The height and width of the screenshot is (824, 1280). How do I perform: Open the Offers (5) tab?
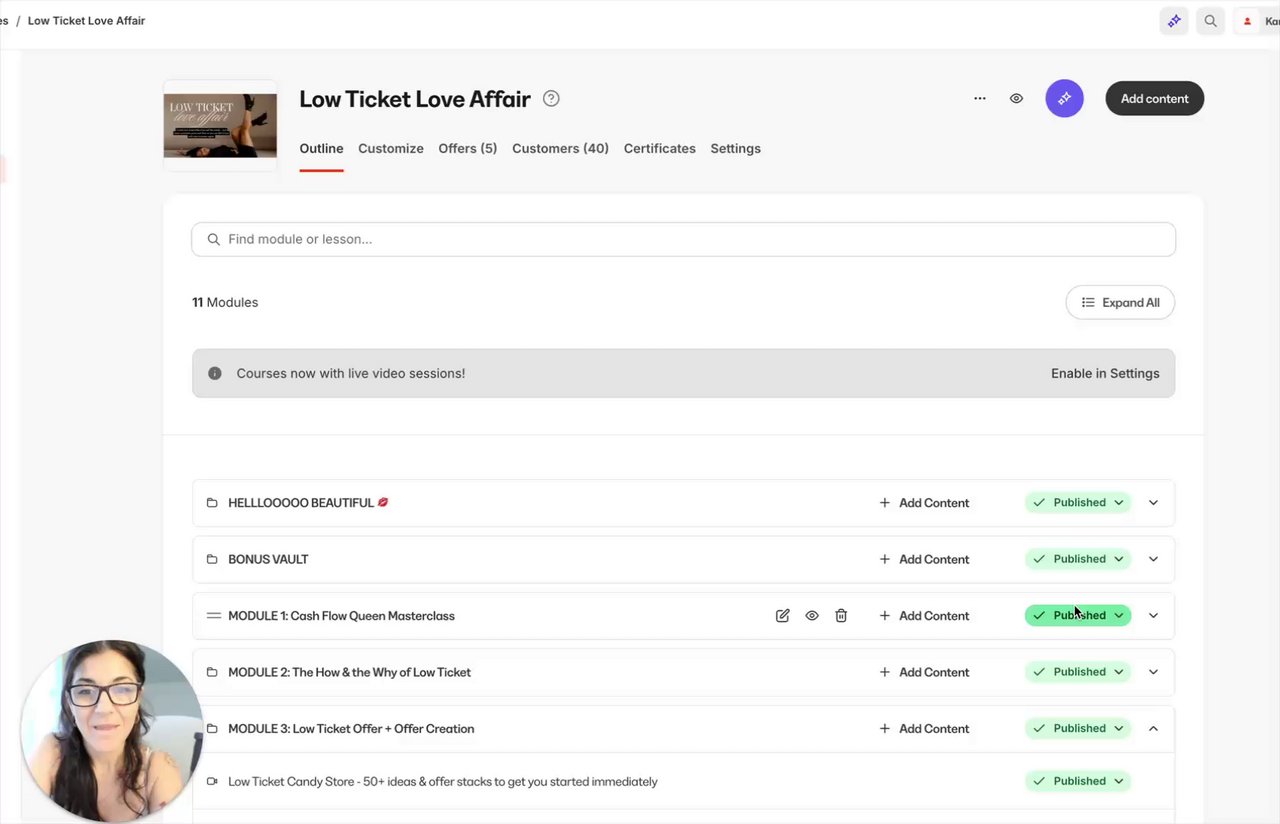click(x=467, y=149)
